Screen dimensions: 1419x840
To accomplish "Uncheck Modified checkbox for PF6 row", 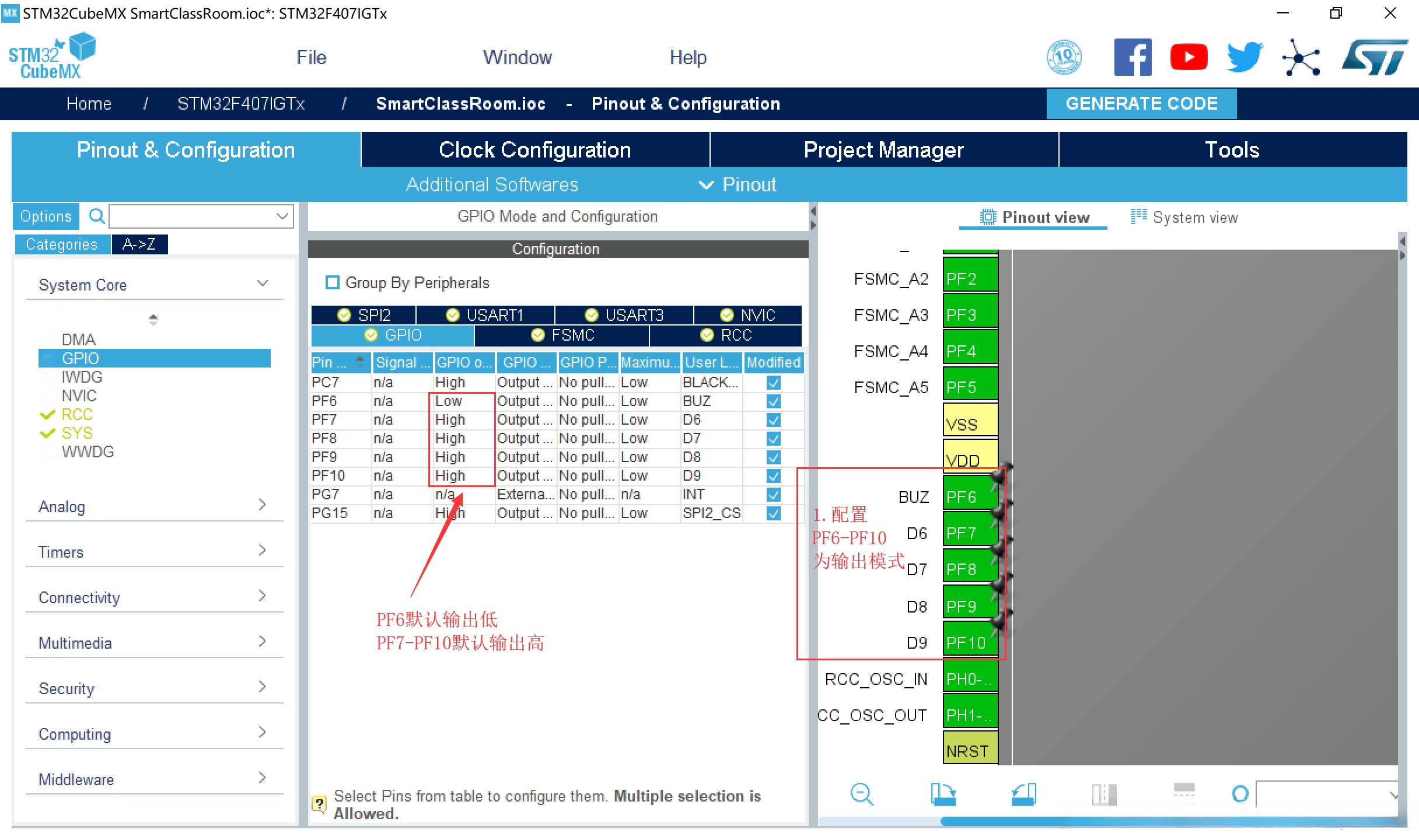I will pos(773,401).
